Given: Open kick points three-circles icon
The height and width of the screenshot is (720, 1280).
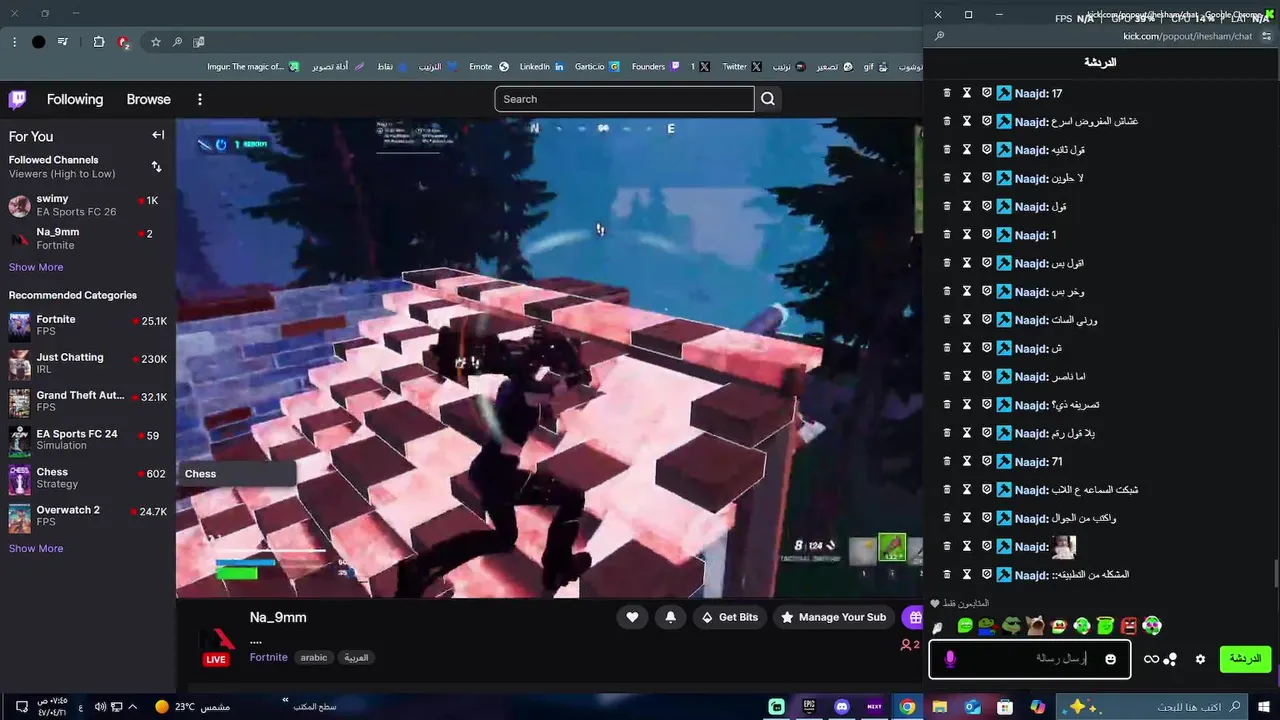Looking at the screenshot, I should (1170, 659).
